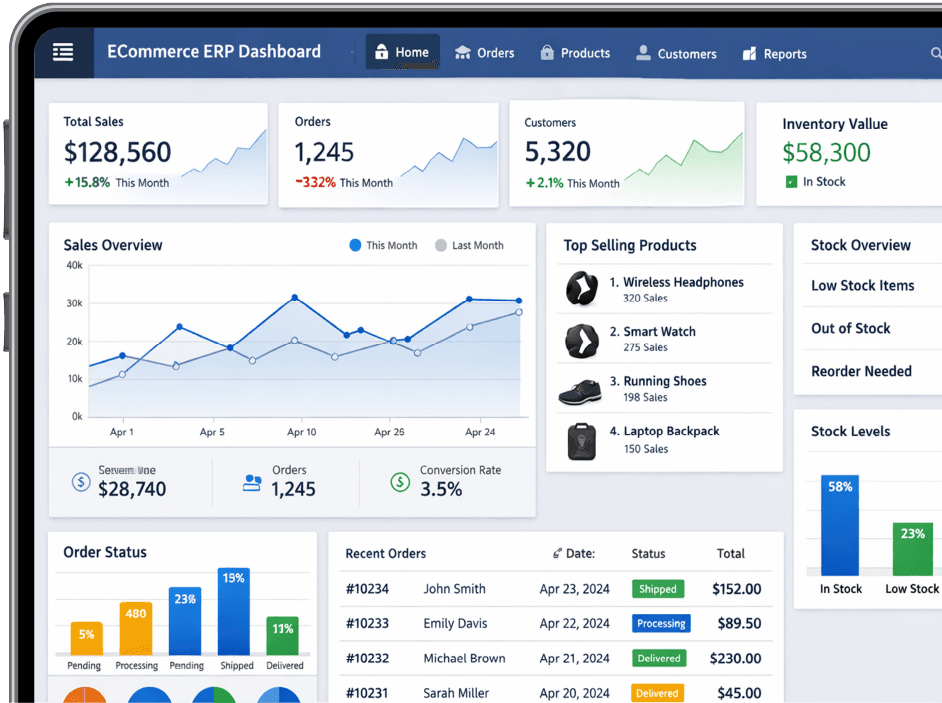Image resolution: width=942 pixels, height=703 pixels.
Task: Toggle the This Month legend dot
Action: tap(355, 245)
